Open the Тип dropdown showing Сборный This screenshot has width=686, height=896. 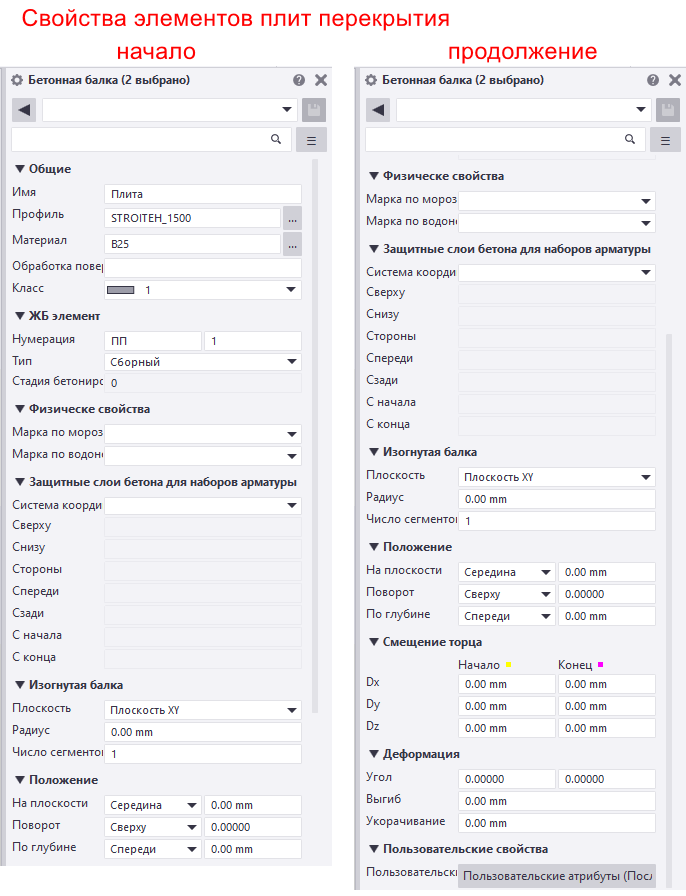click(x=203, y=362)
